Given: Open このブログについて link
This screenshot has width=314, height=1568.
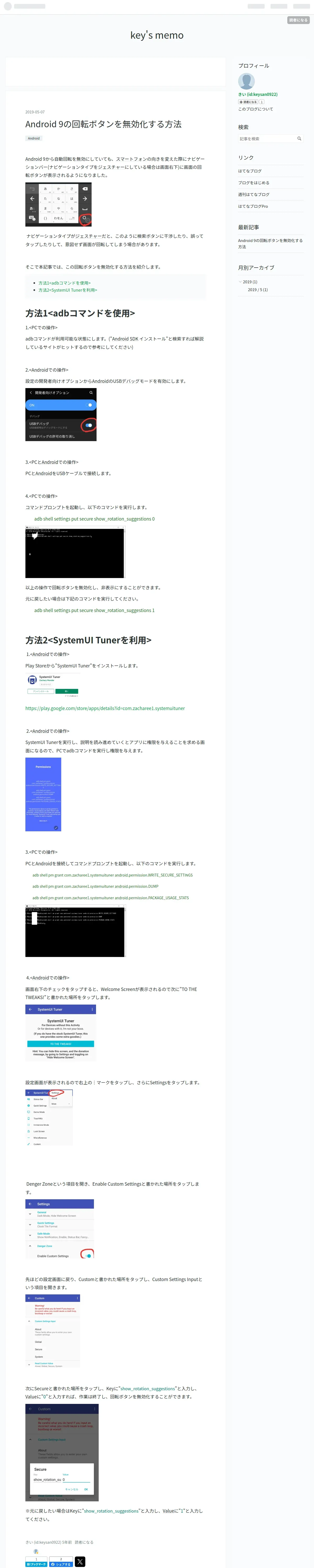Looking at the screenshot, I should point(255,109).
